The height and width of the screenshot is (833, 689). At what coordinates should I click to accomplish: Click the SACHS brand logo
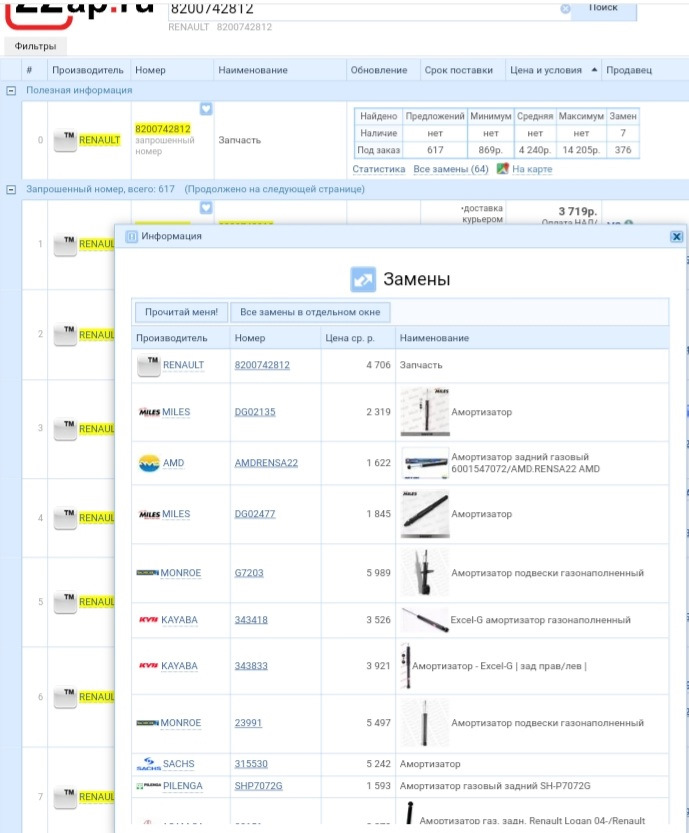[x=149, y=764]
